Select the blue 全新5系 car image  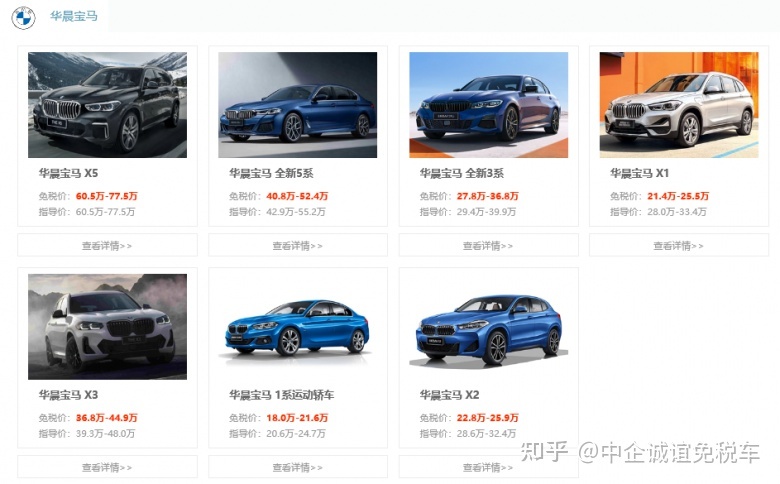297,105
